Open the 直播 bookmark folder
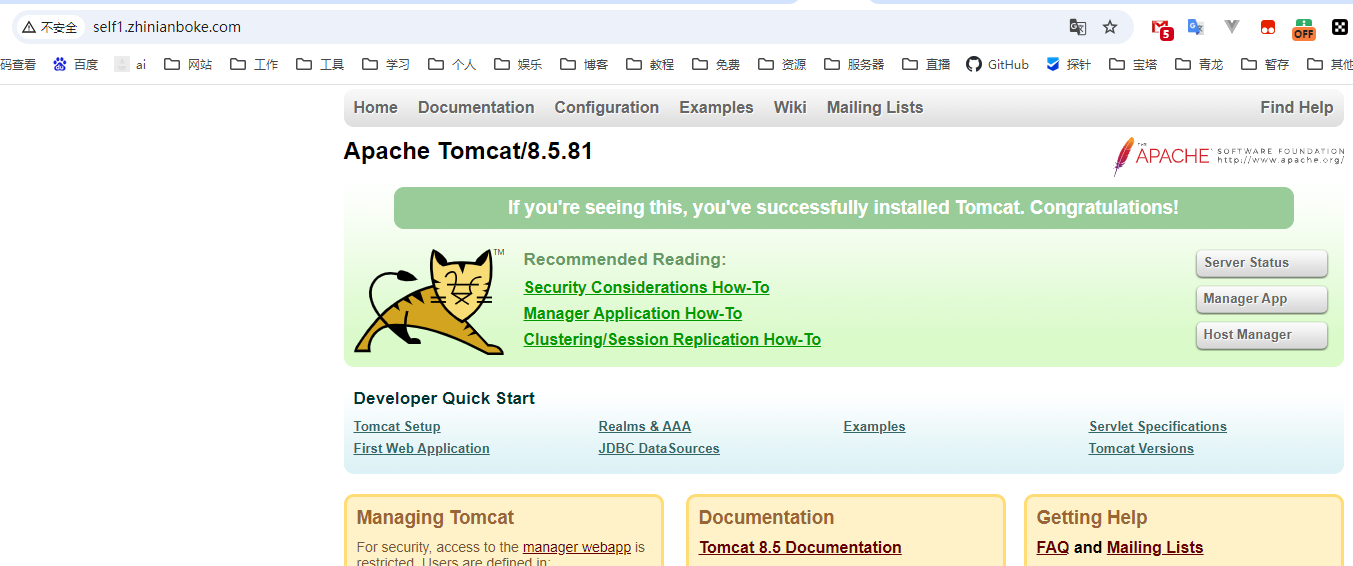This screenshot has height=566, width=1353. click(x=926, y=64)
